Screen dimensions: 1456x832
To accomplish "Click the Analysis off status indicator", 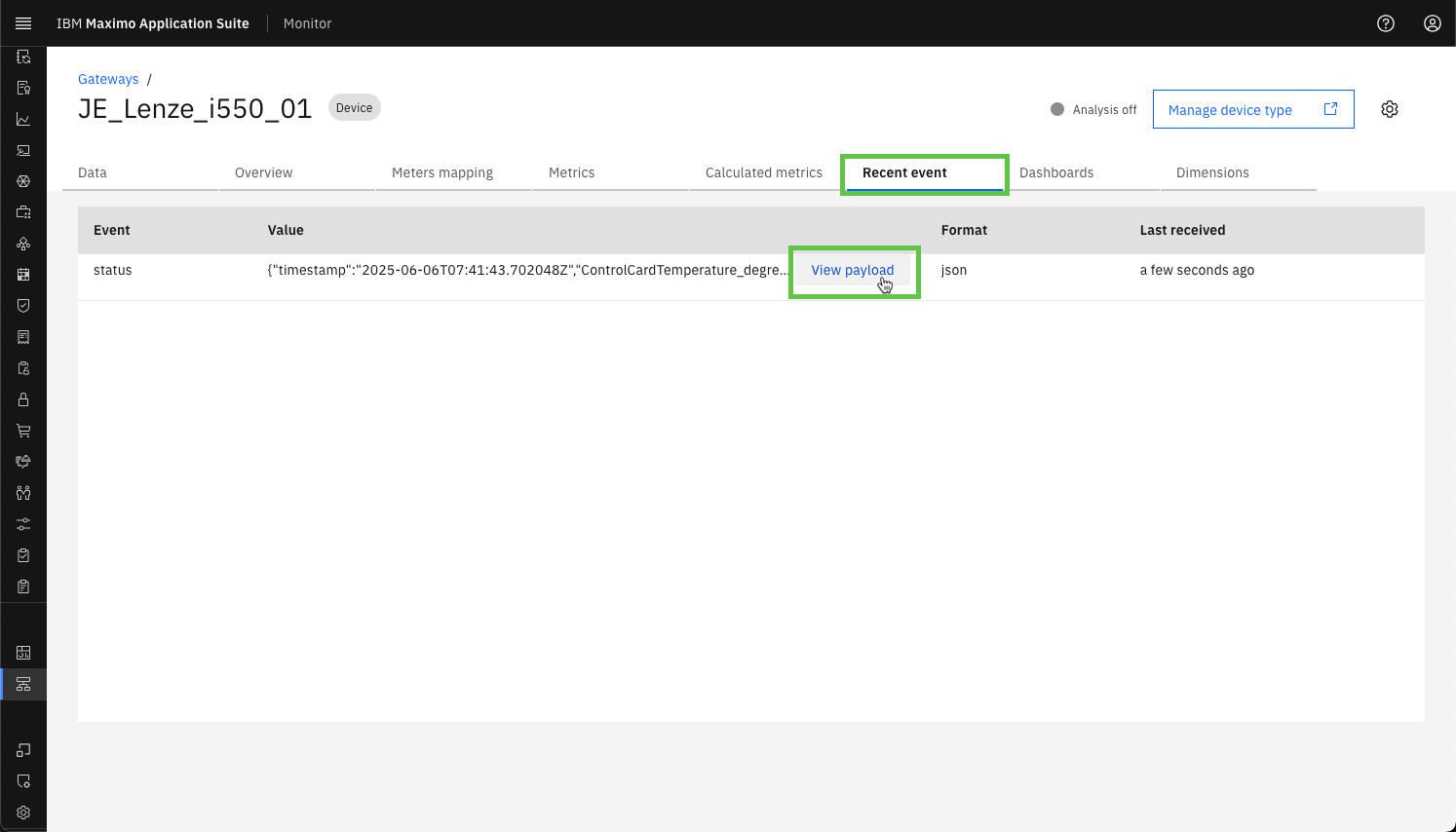I will [x=1093, y=109].
